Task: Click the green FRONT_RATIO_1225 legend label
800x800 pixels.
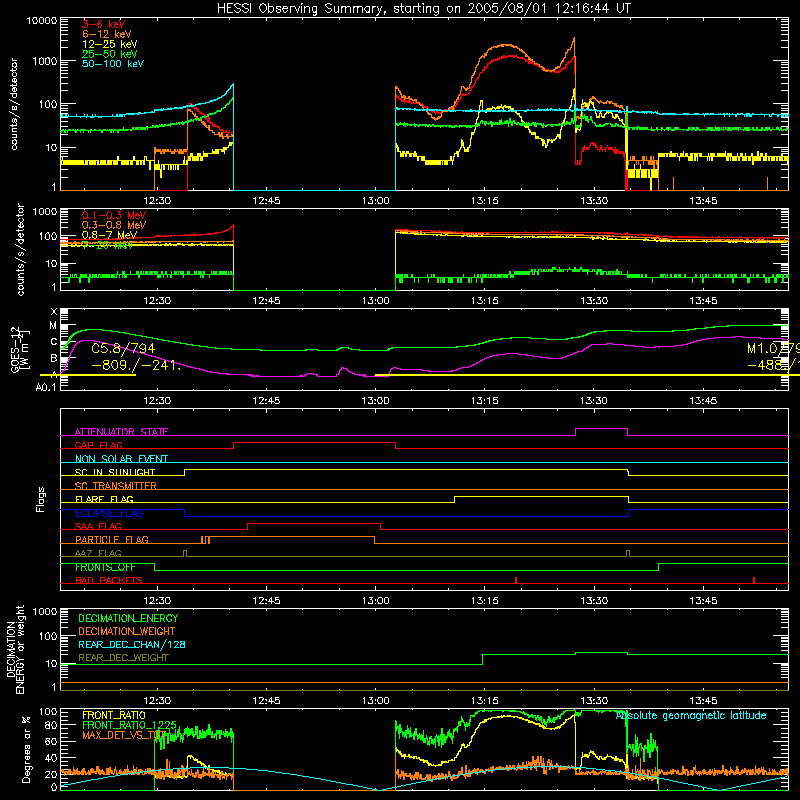Action: pyautogui.click(x=129, y=725)
